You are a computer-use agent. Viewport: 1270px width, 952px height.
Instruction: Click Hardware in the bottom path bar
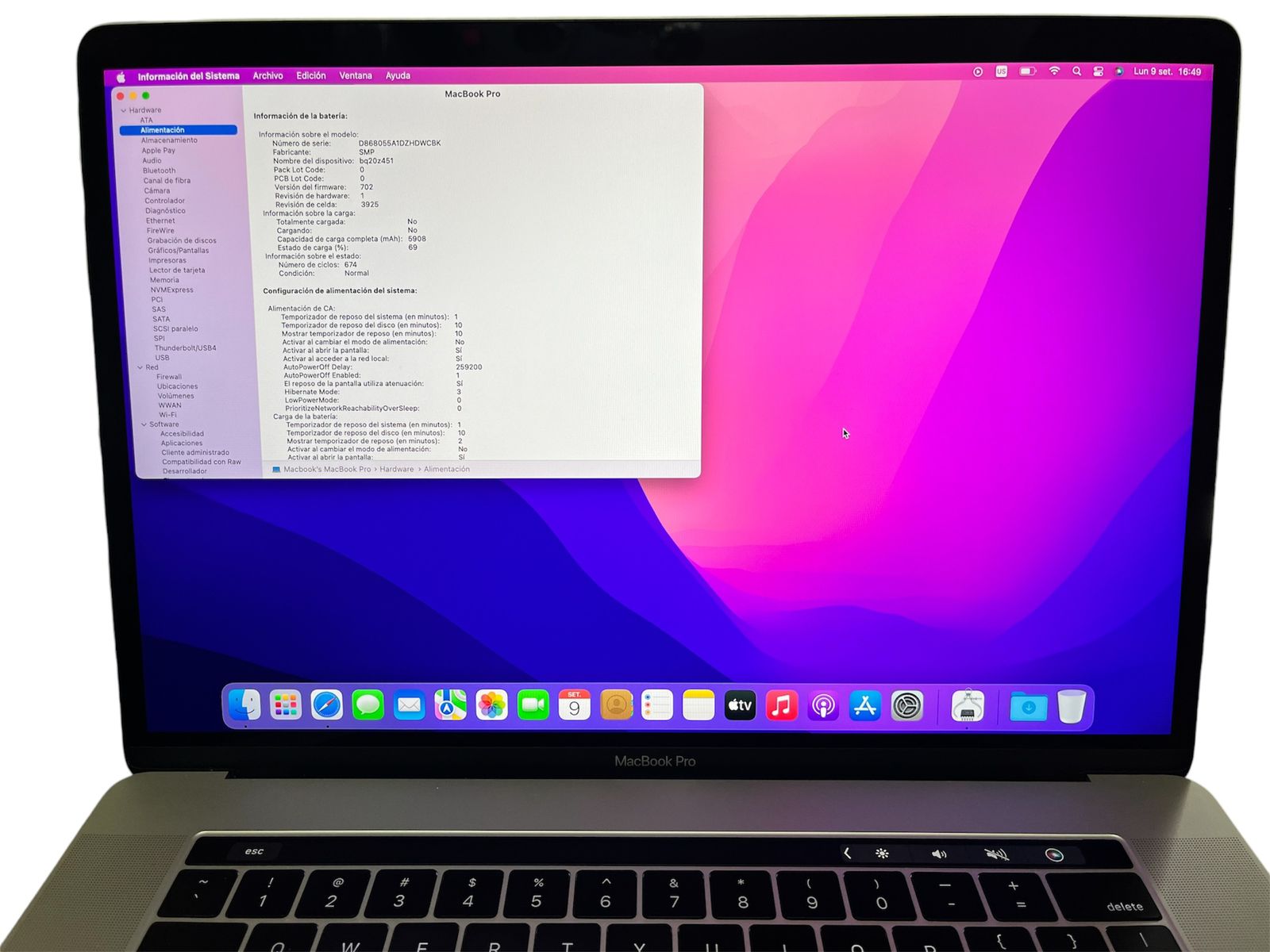coord(396,470)
